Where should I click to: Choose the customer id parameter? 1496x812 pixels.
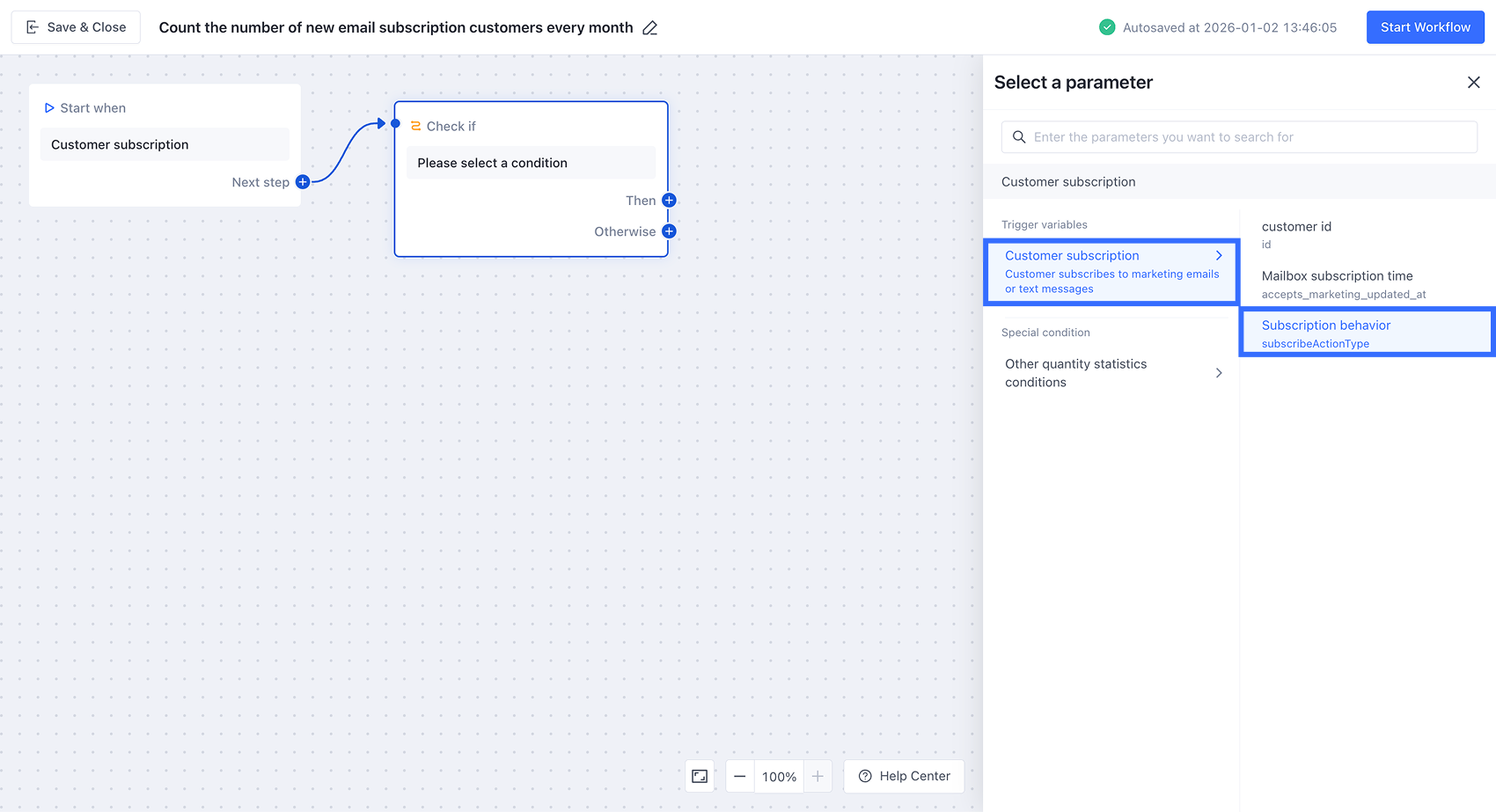point(1368,234)
